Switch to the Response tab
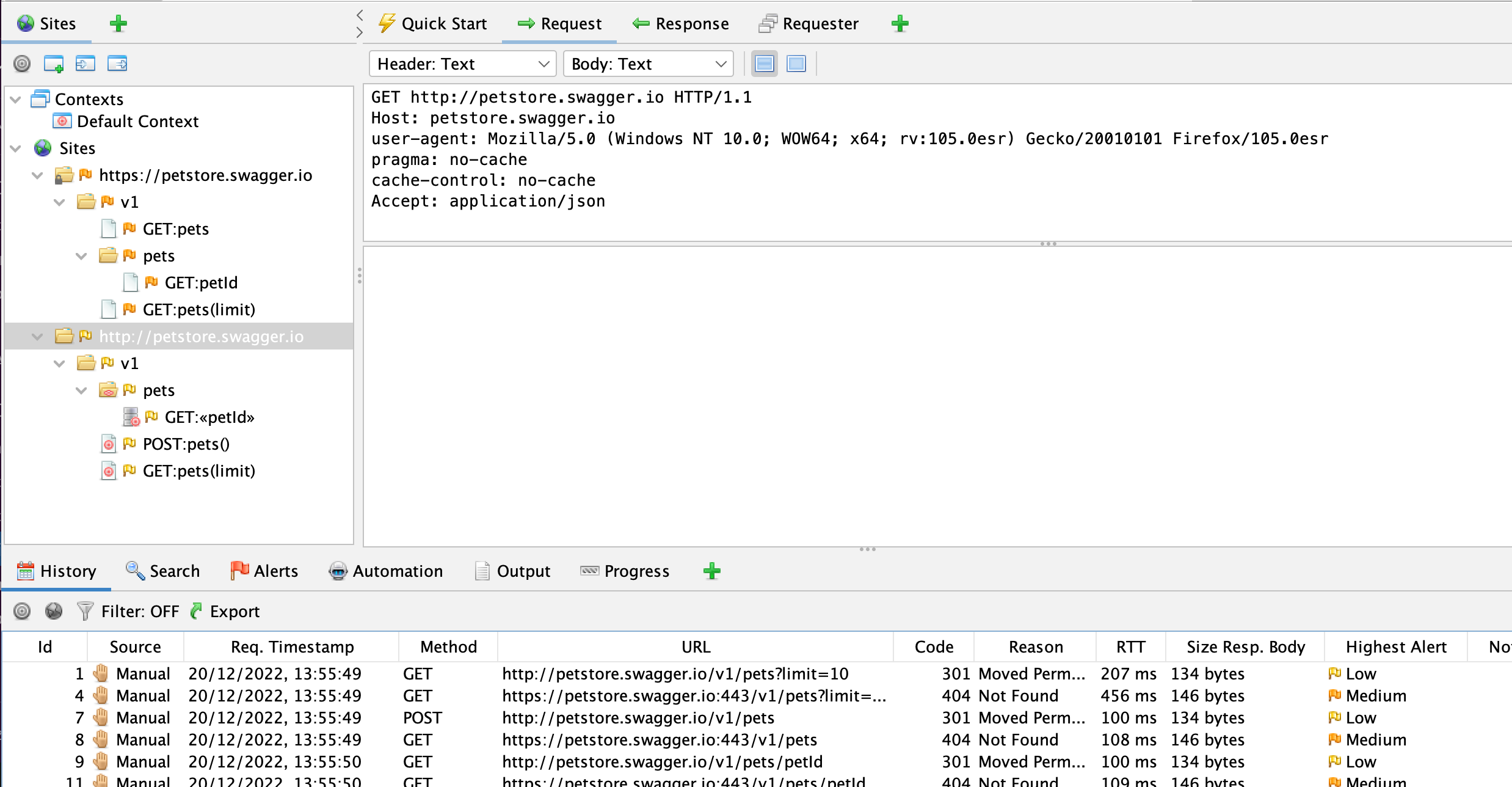Image resolution: width=1512 pixels, height=787 pixels. tap(681, 23)
